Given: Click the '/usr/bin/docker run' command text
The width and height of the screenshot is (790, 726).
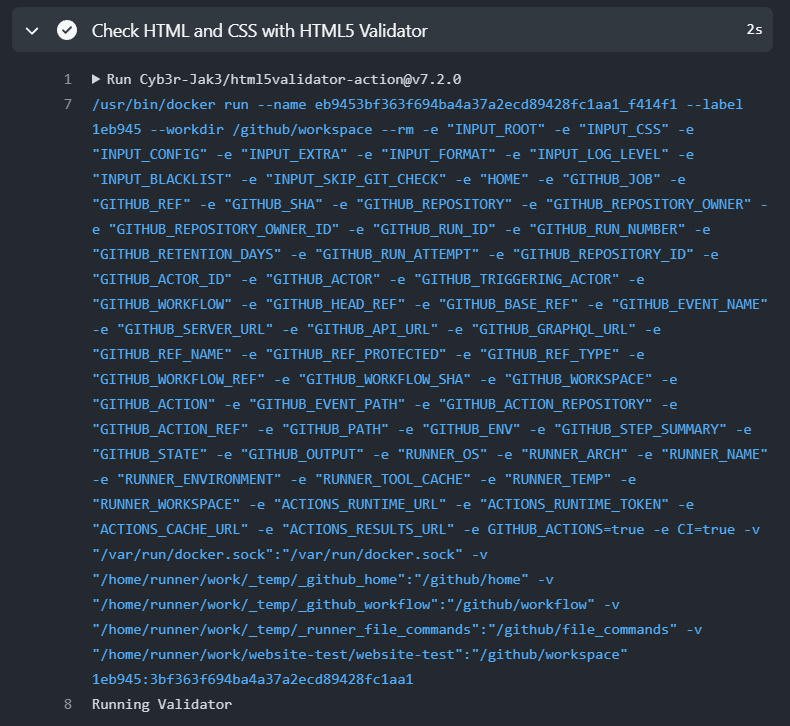Looking at the screenshot, I should pos(170,105).
